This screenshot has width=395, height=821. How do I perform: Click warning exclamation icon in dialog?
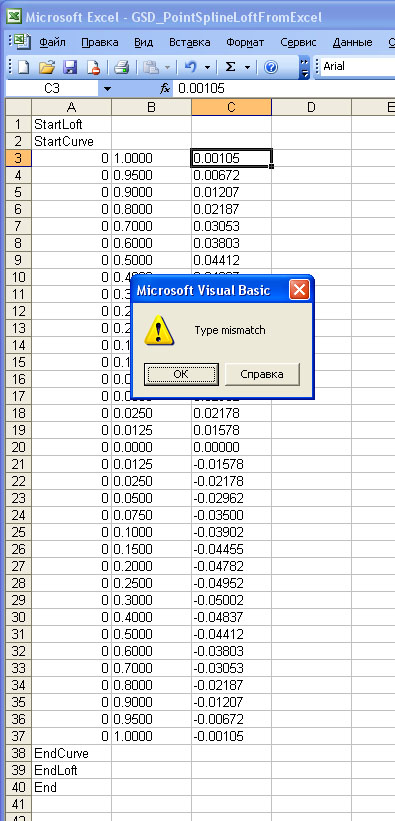point(159,330)
